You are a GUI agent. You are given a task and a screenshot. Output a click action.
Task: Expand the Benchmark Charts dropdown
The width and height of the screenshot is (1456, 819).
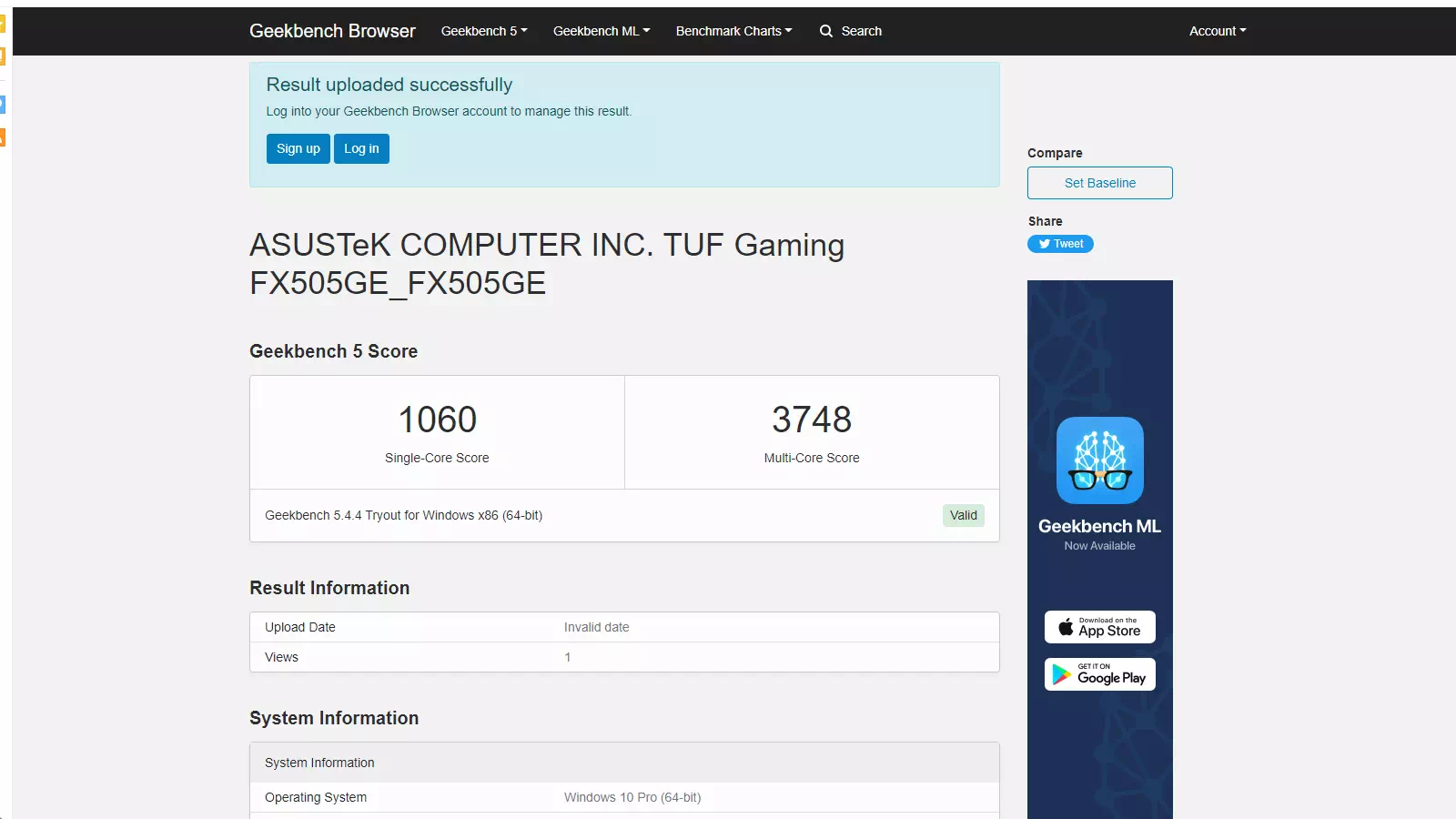coord(733,30)
